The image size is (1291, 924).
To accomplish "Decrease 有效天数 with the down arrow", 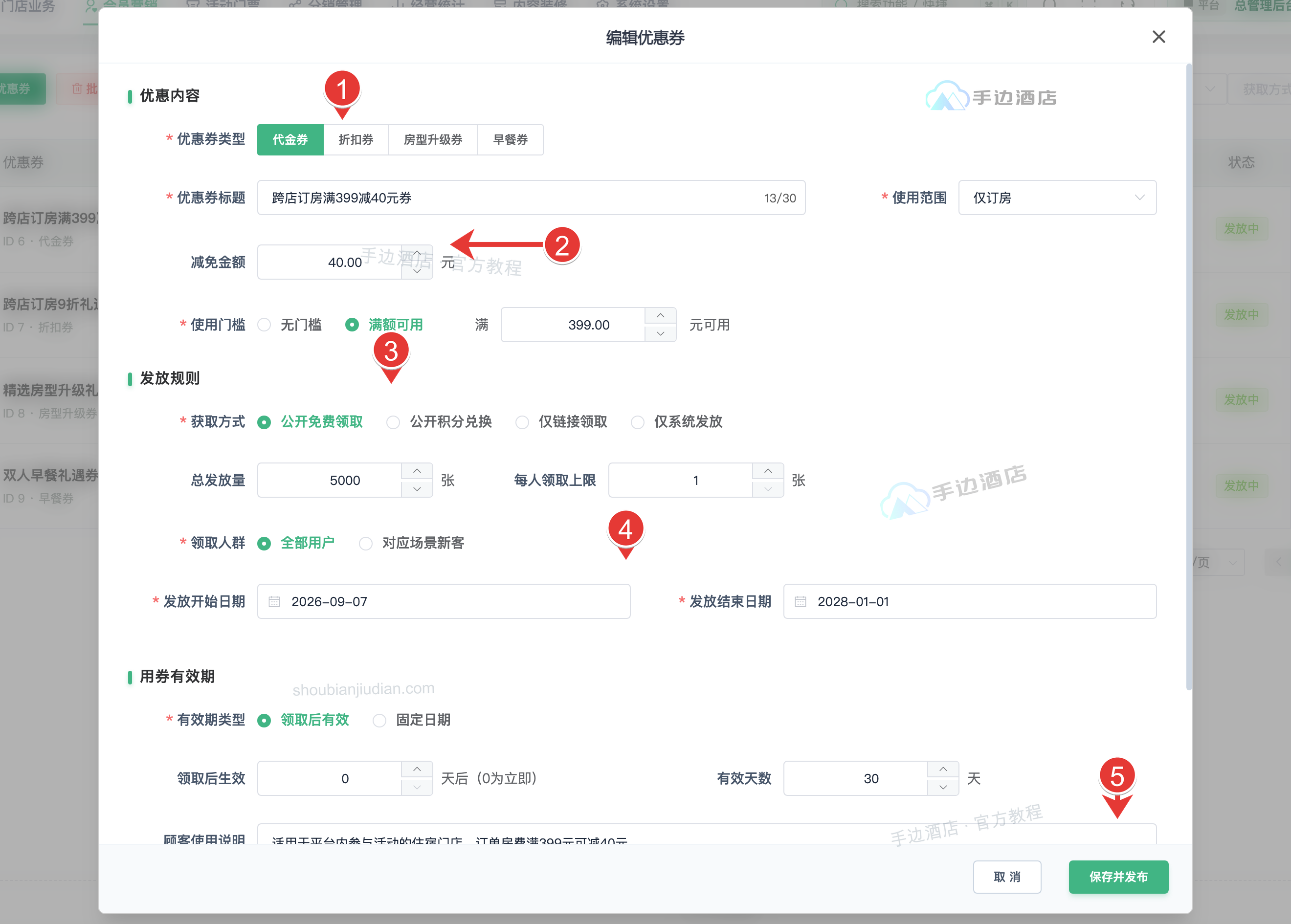I will pyautogui.click(x=943, y=787).
